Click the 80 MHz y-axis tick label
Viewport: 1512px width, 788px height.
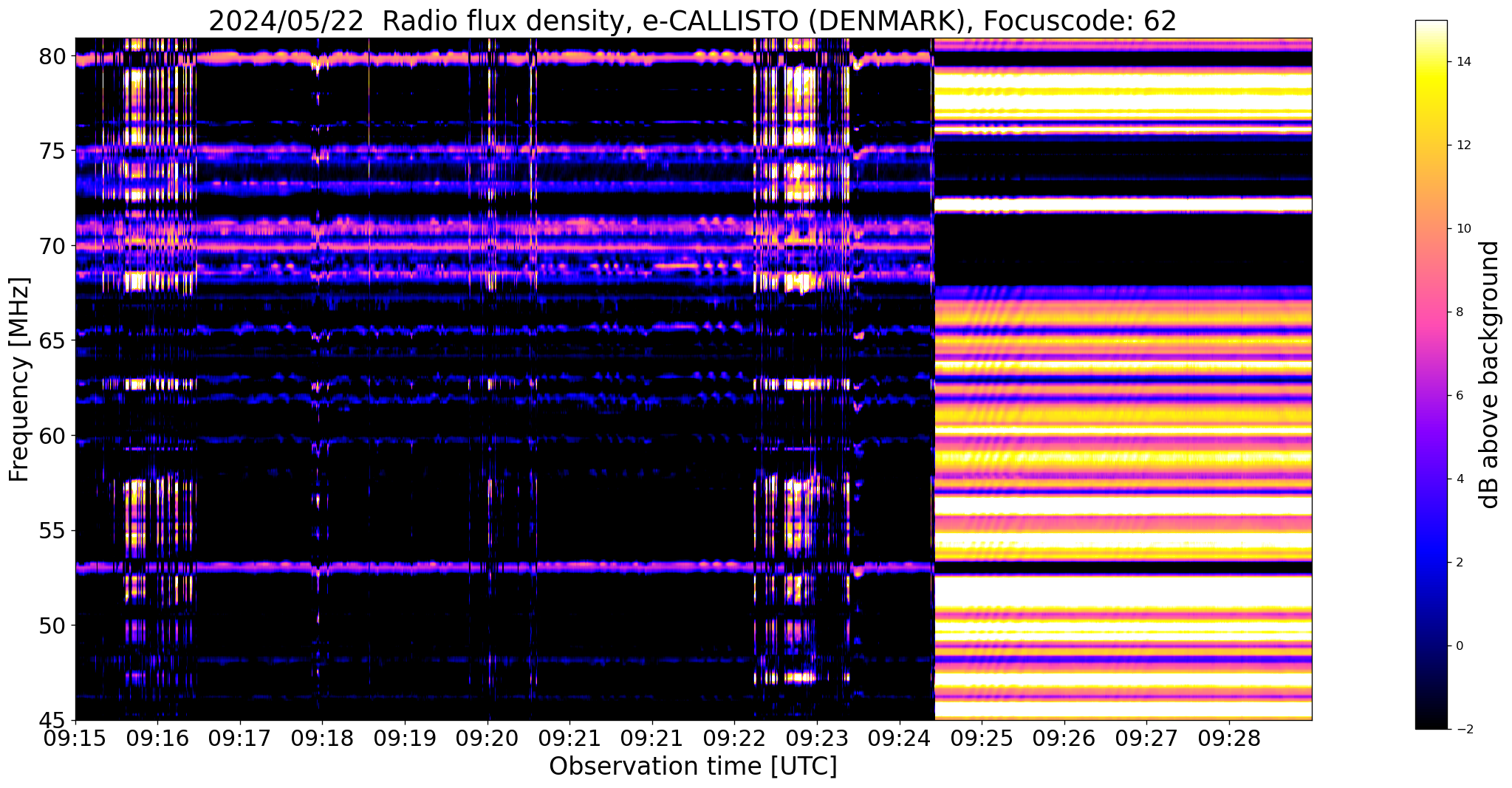point(52,56)
